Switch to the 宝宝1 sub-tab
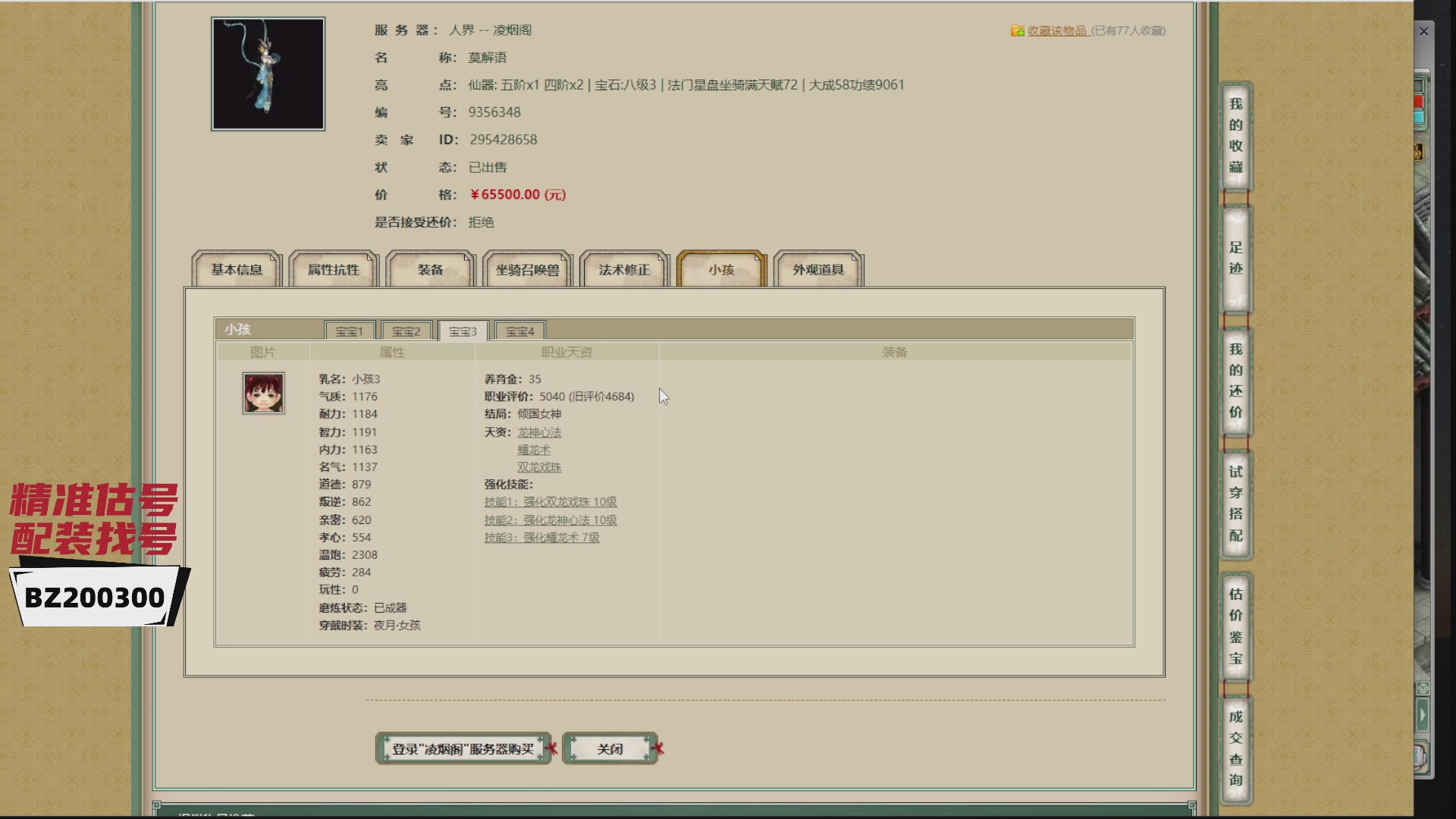 349,331
